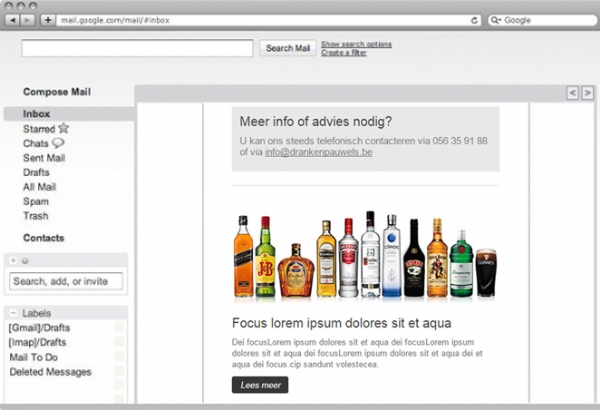Reload the page with the refresh icon

(x=474, y=20)
